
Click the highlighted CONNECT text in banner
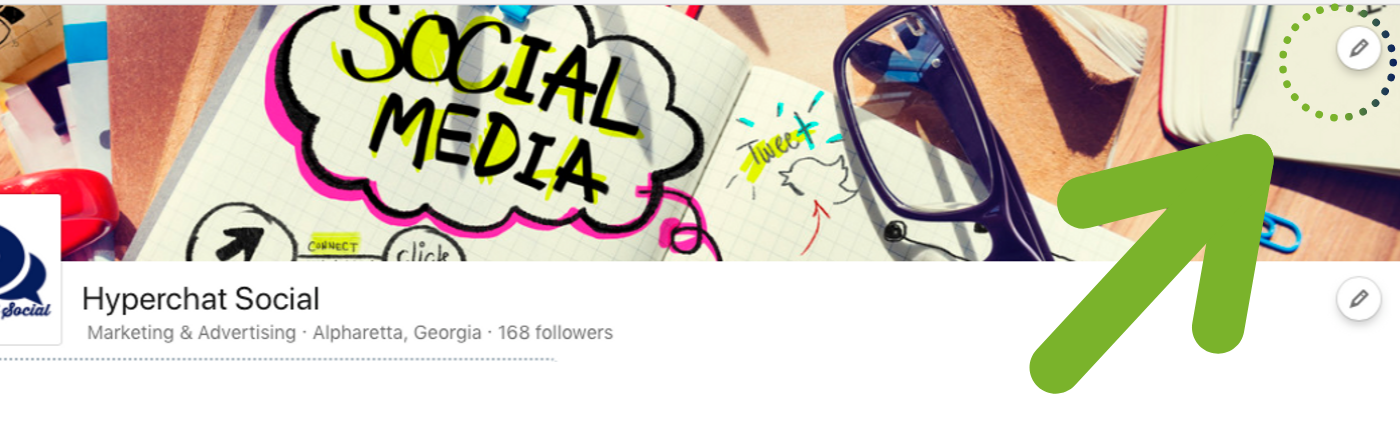click(x=333, y=245)
